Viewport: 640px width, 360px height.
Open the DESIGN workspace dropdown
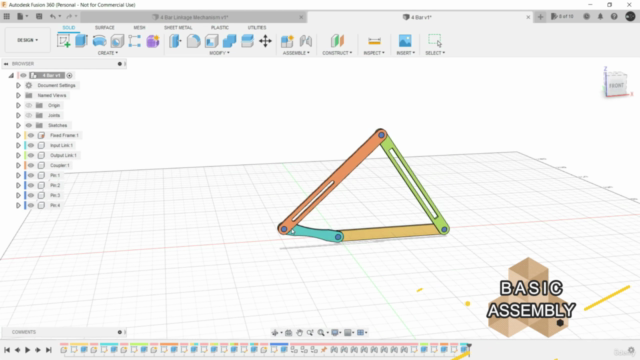click(x=27, y=40)
